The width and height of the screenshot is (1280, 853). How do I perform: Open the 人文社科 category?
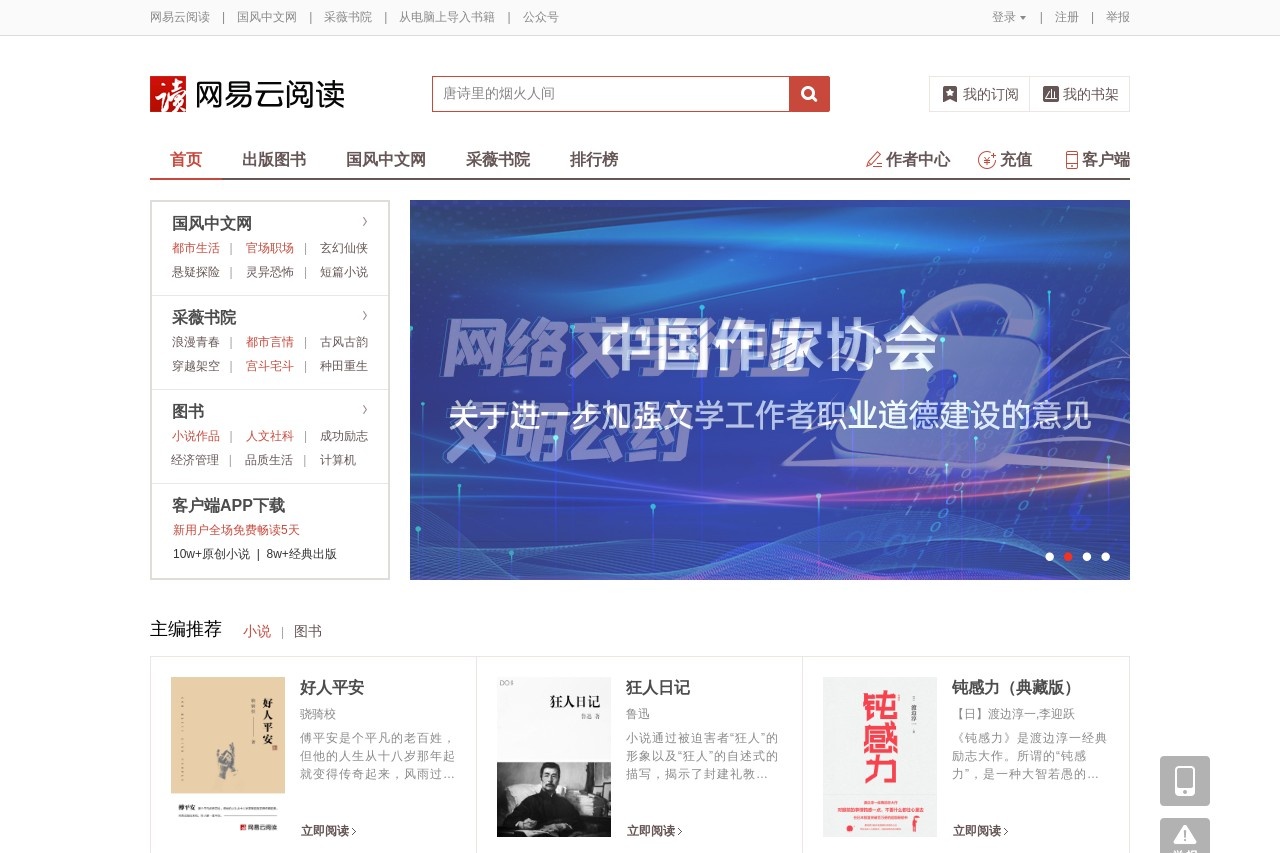click(270, 436)
